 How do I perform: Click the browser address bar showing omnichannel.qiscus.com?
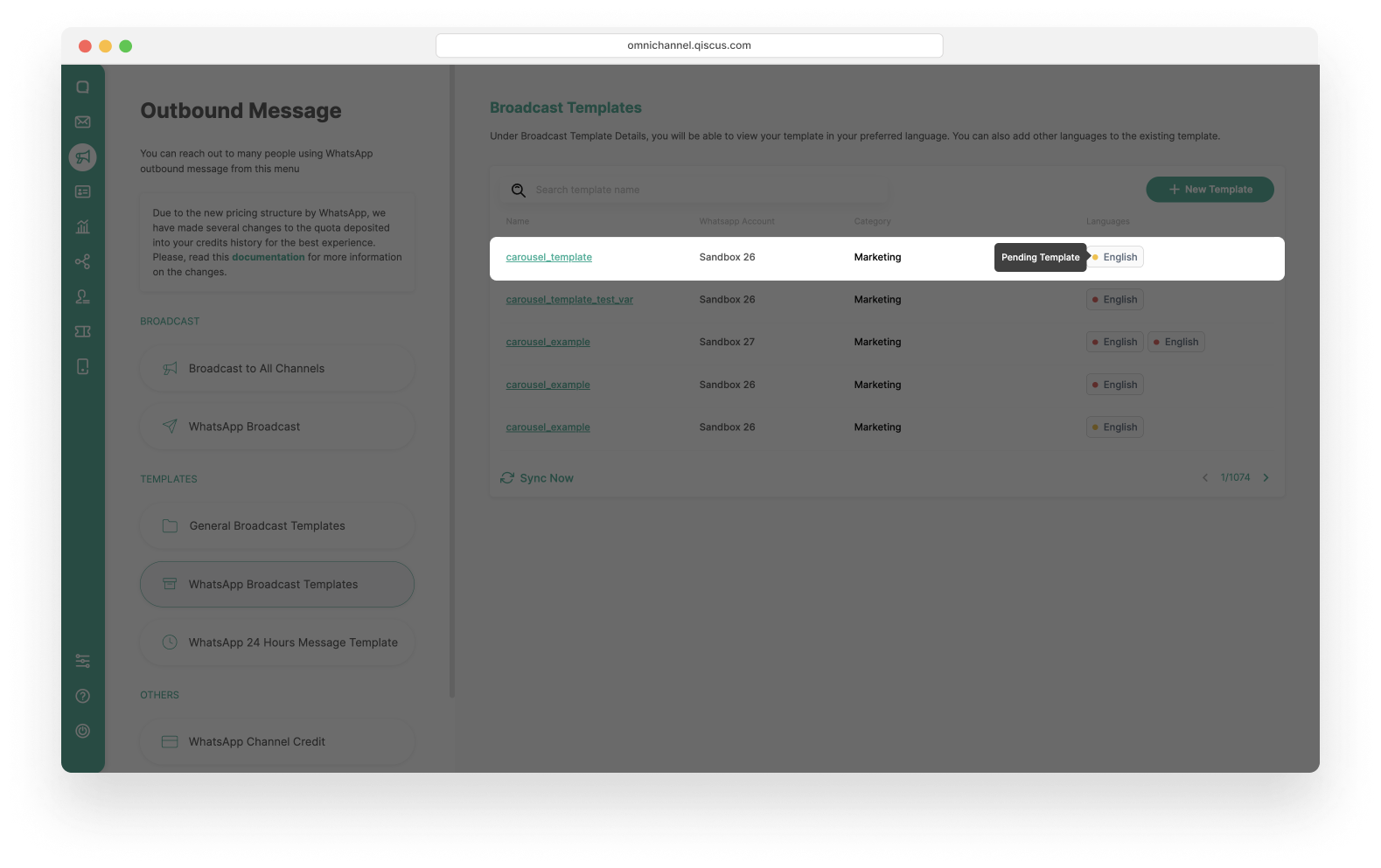click(689, 45)
